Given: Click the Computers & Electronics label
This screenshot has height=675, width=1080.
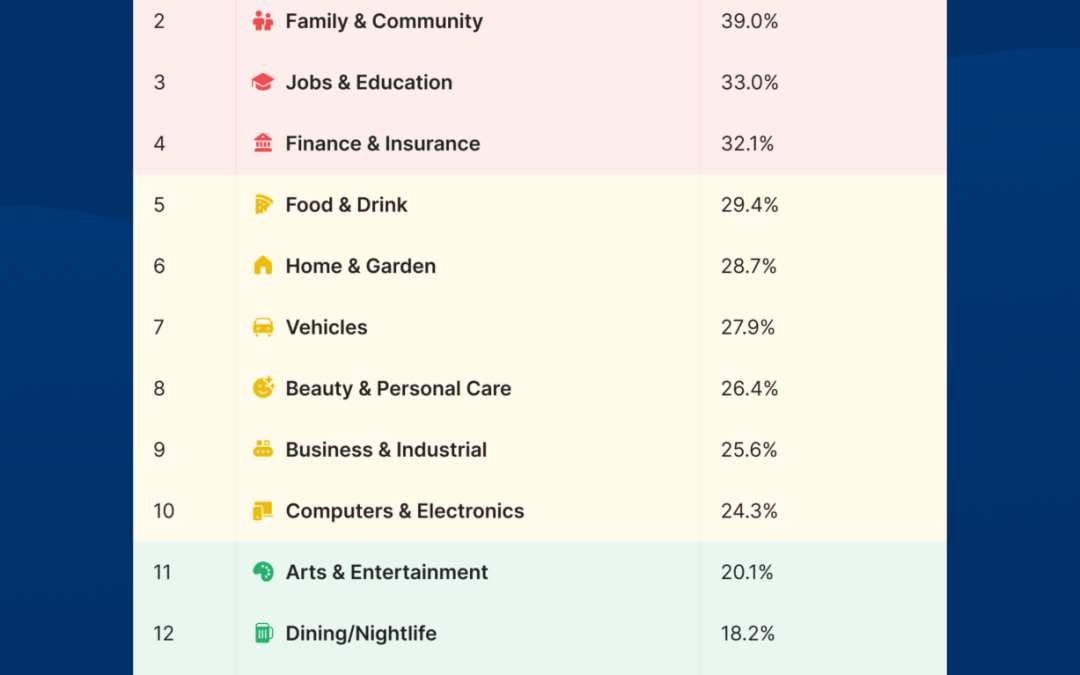Looking at the screenshot, I should (x=405, y=511).
